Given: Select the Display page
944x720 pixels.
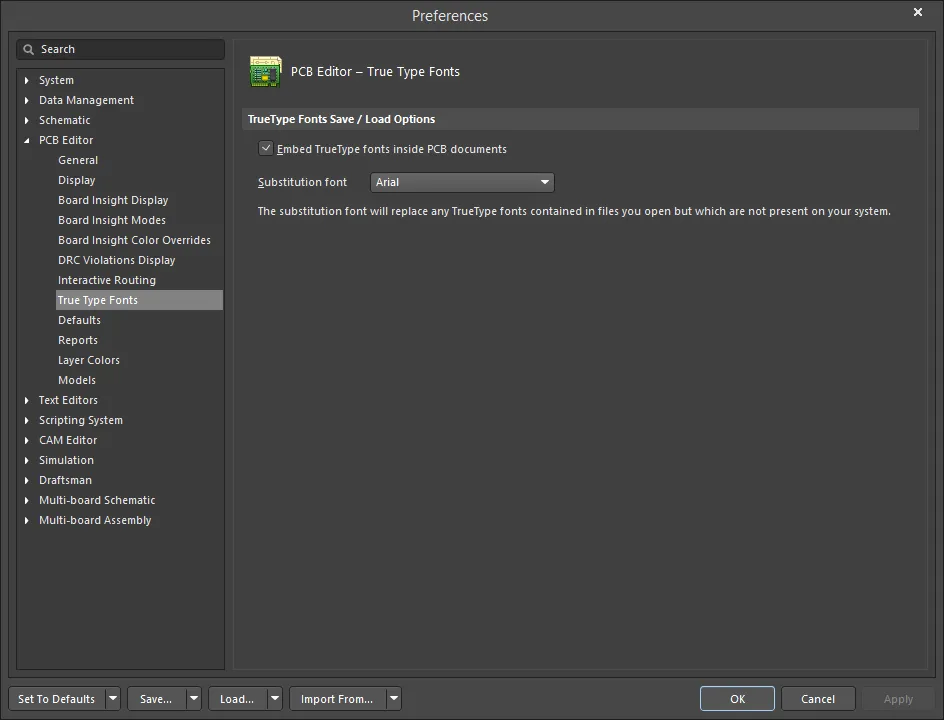Looking at the screenshot, I should click(76, 180).
